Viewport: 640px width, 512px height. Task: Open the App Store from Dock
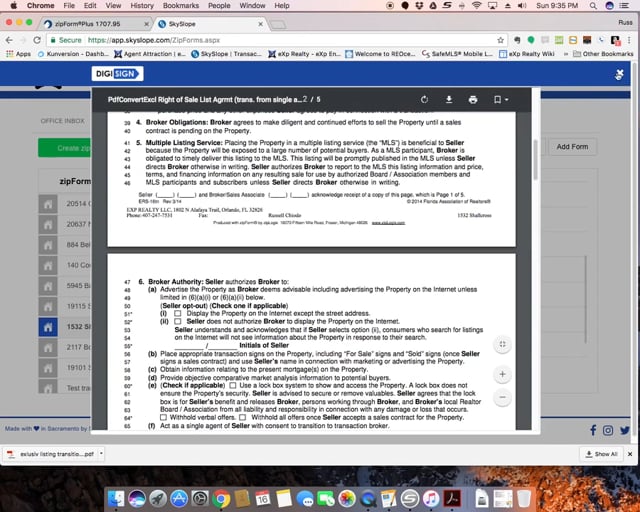coord(179,499)
